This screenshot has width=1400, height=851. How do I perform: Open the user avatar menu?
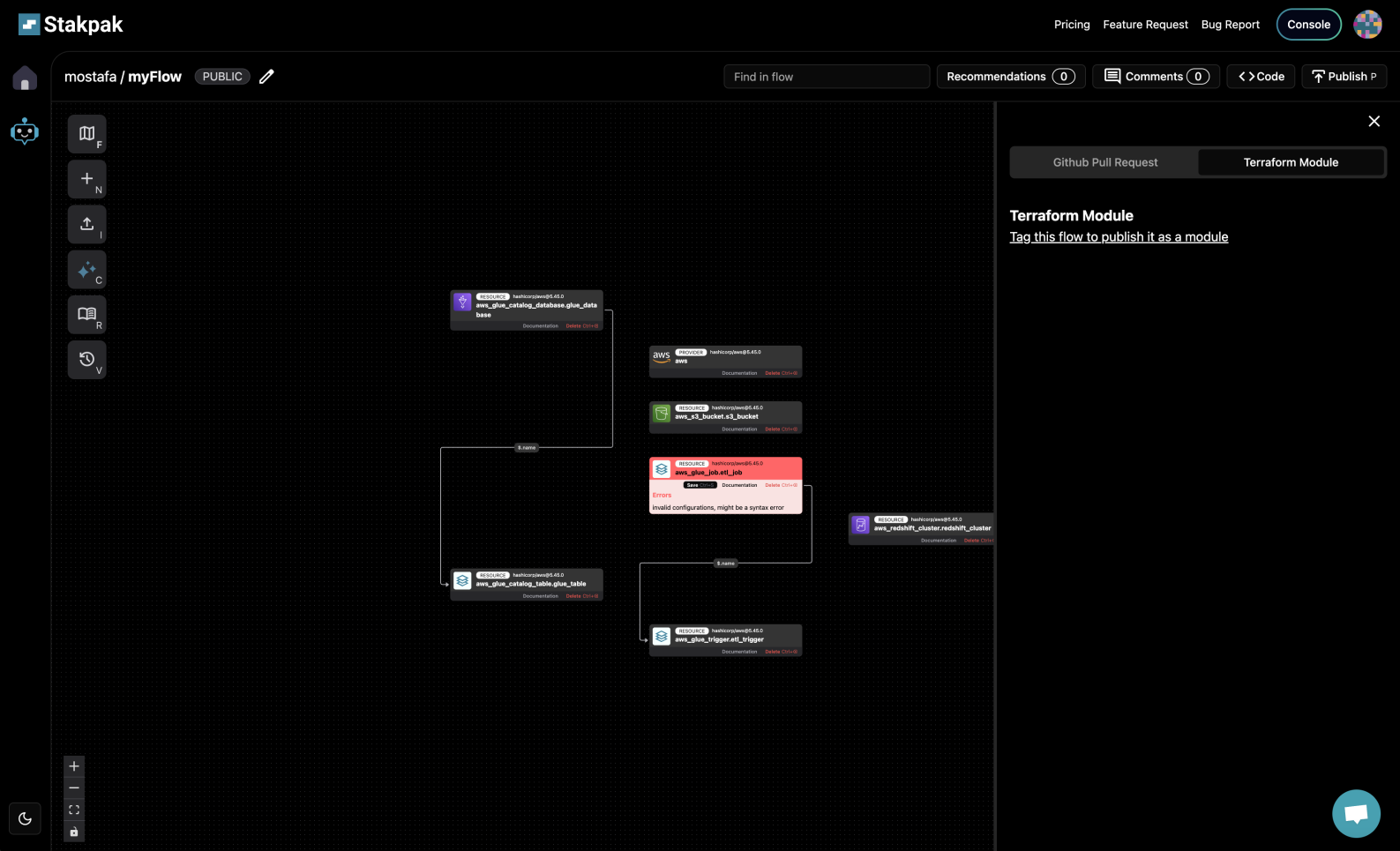tap(1367, 25)
